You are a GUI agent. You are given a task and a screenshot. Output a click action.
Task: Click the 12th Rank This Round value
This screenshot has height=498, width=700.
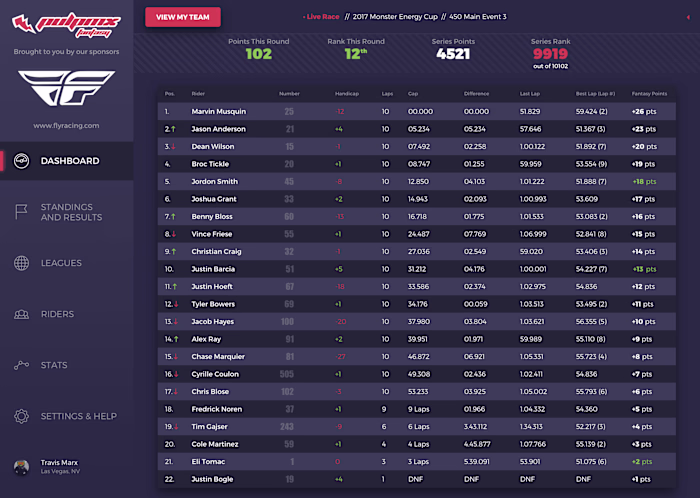356,54
